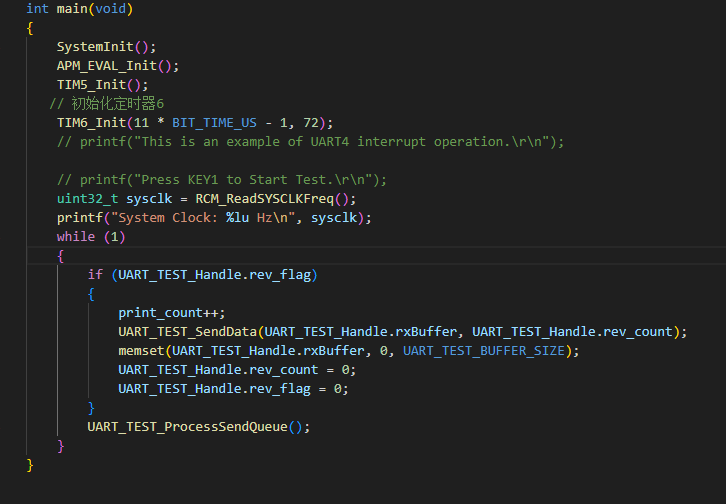Click the rev_flag = 0 assignment line
Viewport: 726px width, 504px height.
click(233, 389)
